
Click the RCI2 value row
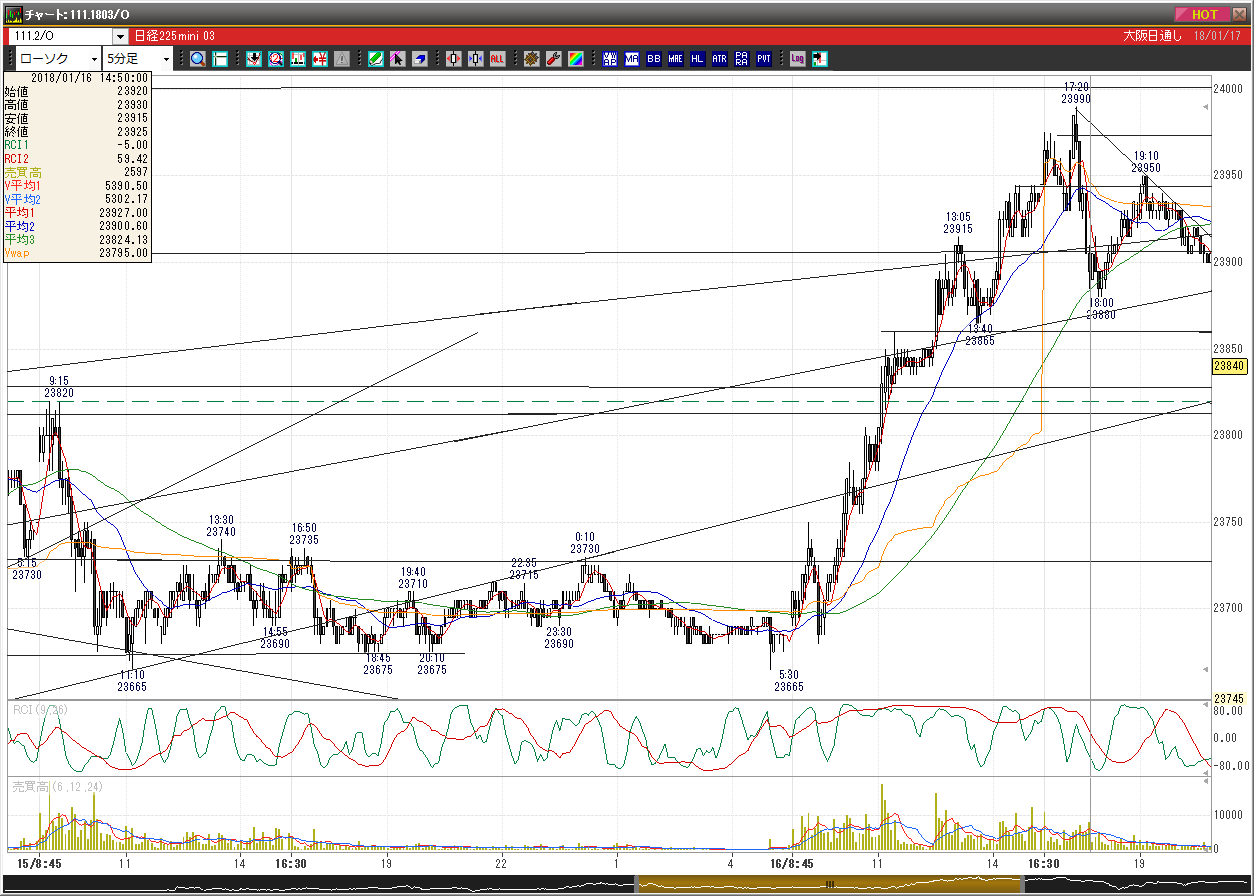77,158
